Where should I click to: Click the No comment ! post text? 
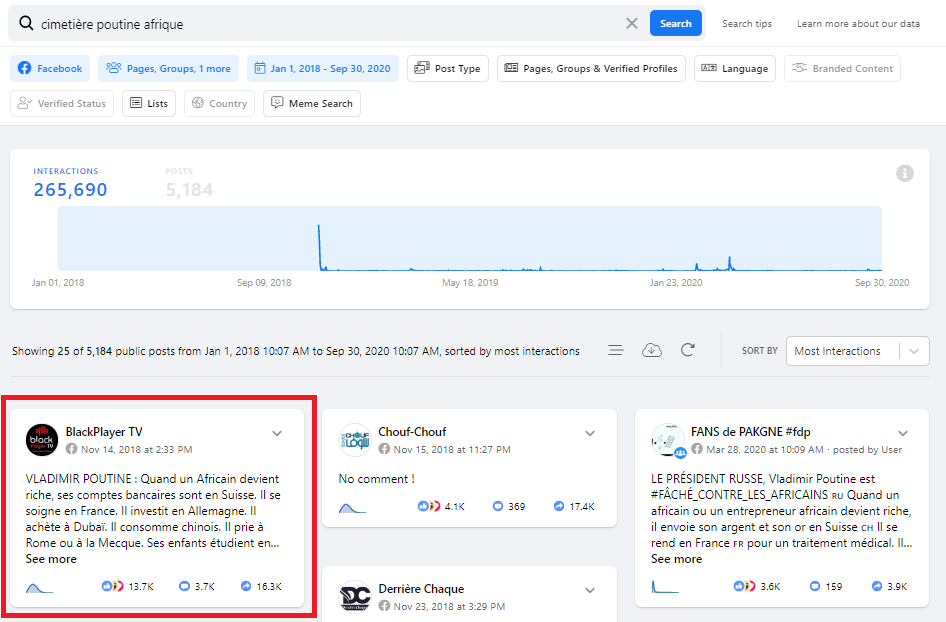coord(376,479)
